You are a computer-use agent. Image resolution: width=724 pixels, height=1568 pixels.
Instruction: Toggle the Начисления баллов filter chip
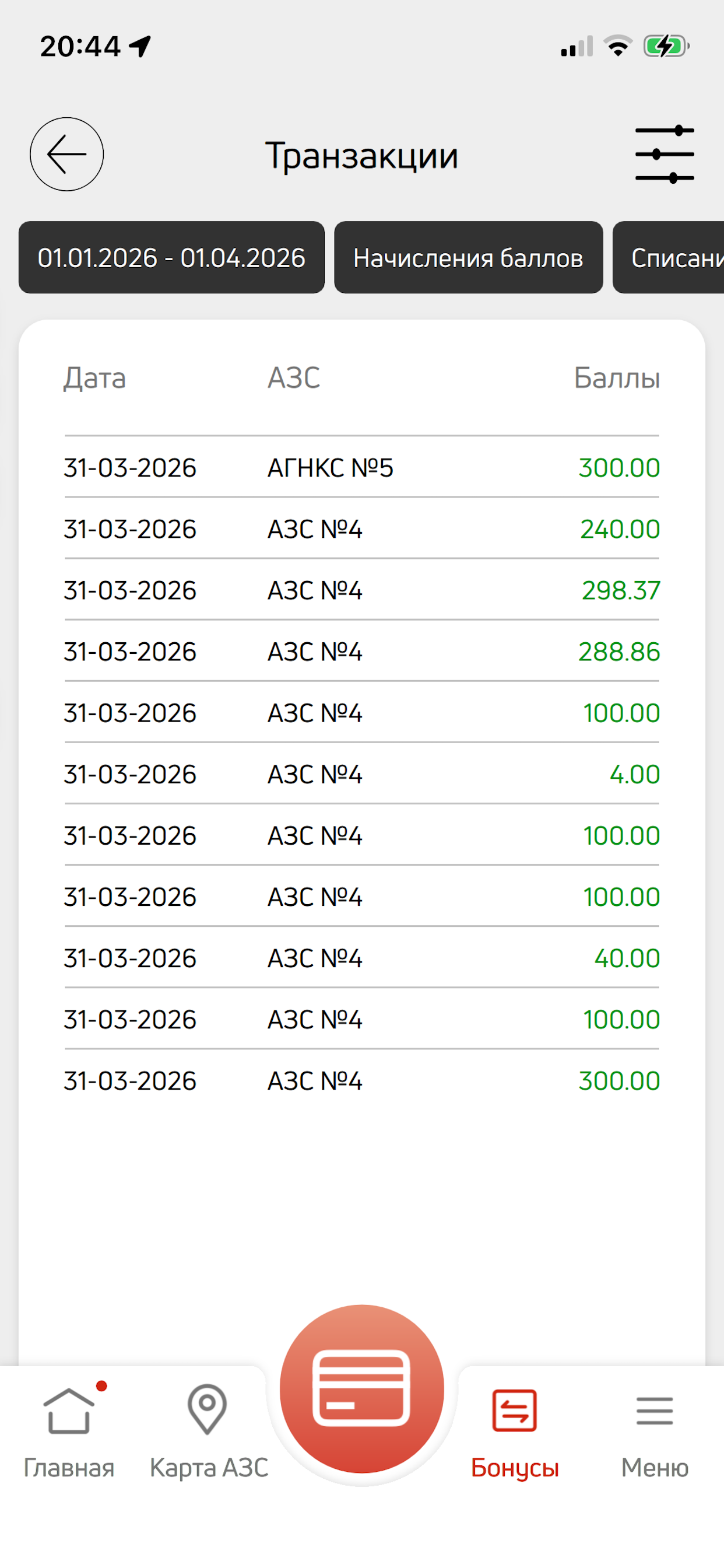pyautogui.click(x=469, y=257)
